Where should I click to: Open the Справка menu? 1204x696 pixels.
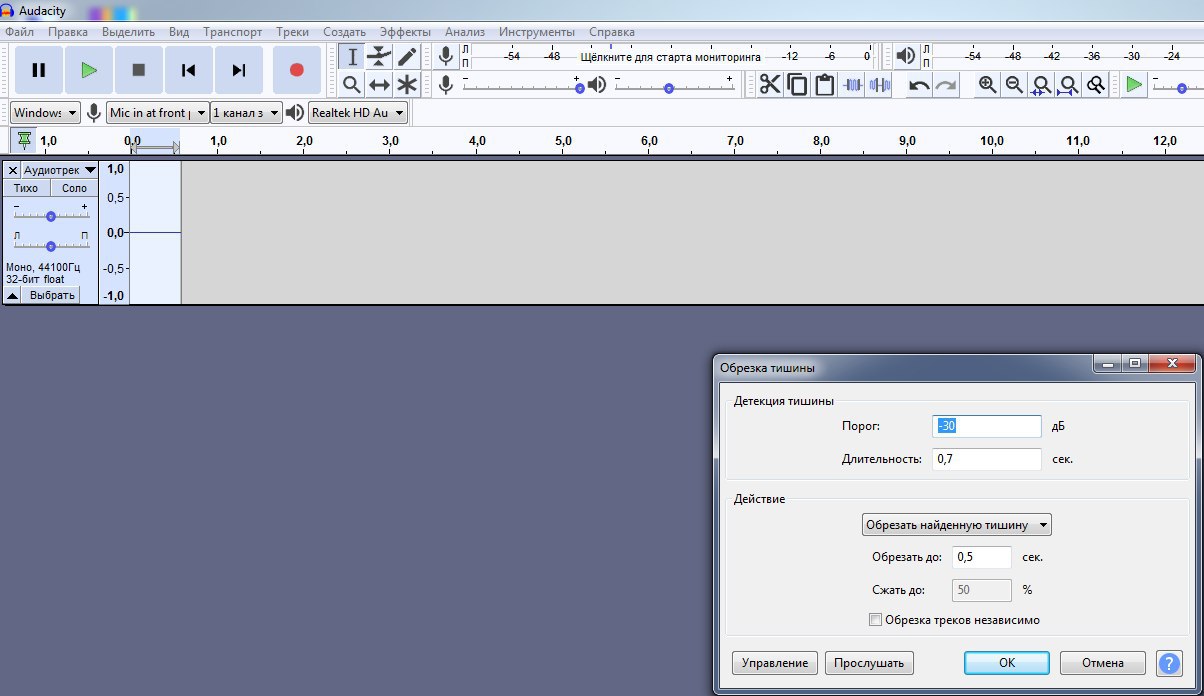(612, 32)
